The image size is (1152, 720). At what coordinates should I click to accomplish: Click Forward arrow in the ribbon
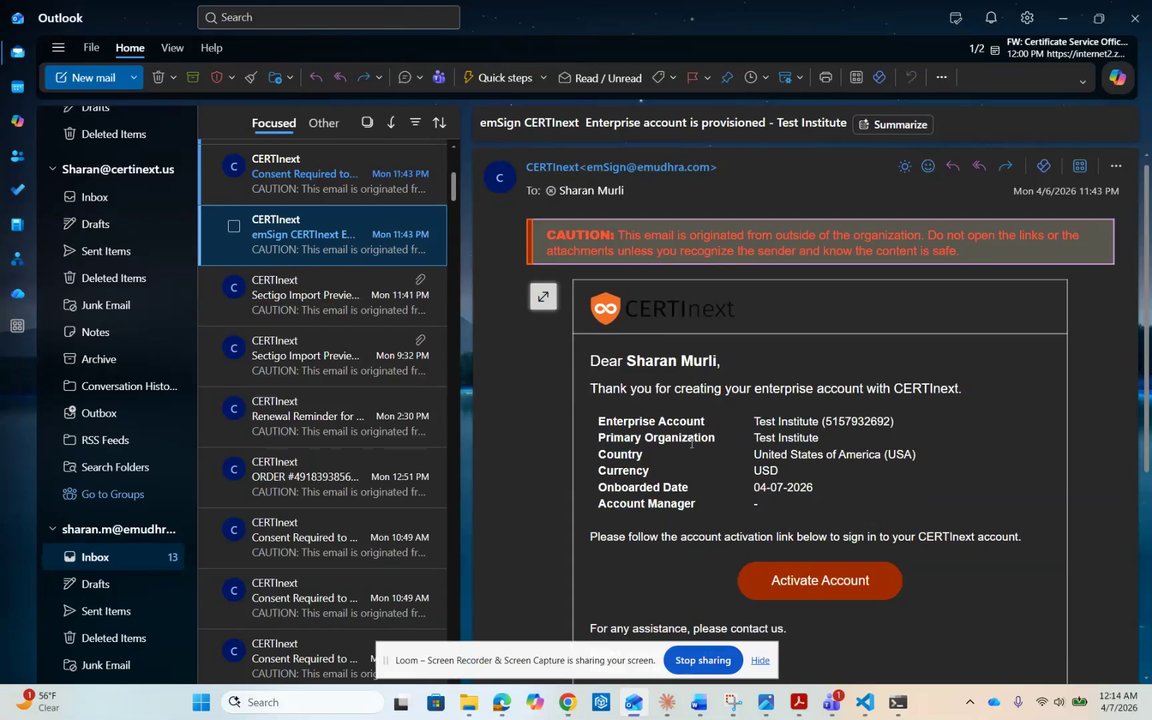pos(364,77)
